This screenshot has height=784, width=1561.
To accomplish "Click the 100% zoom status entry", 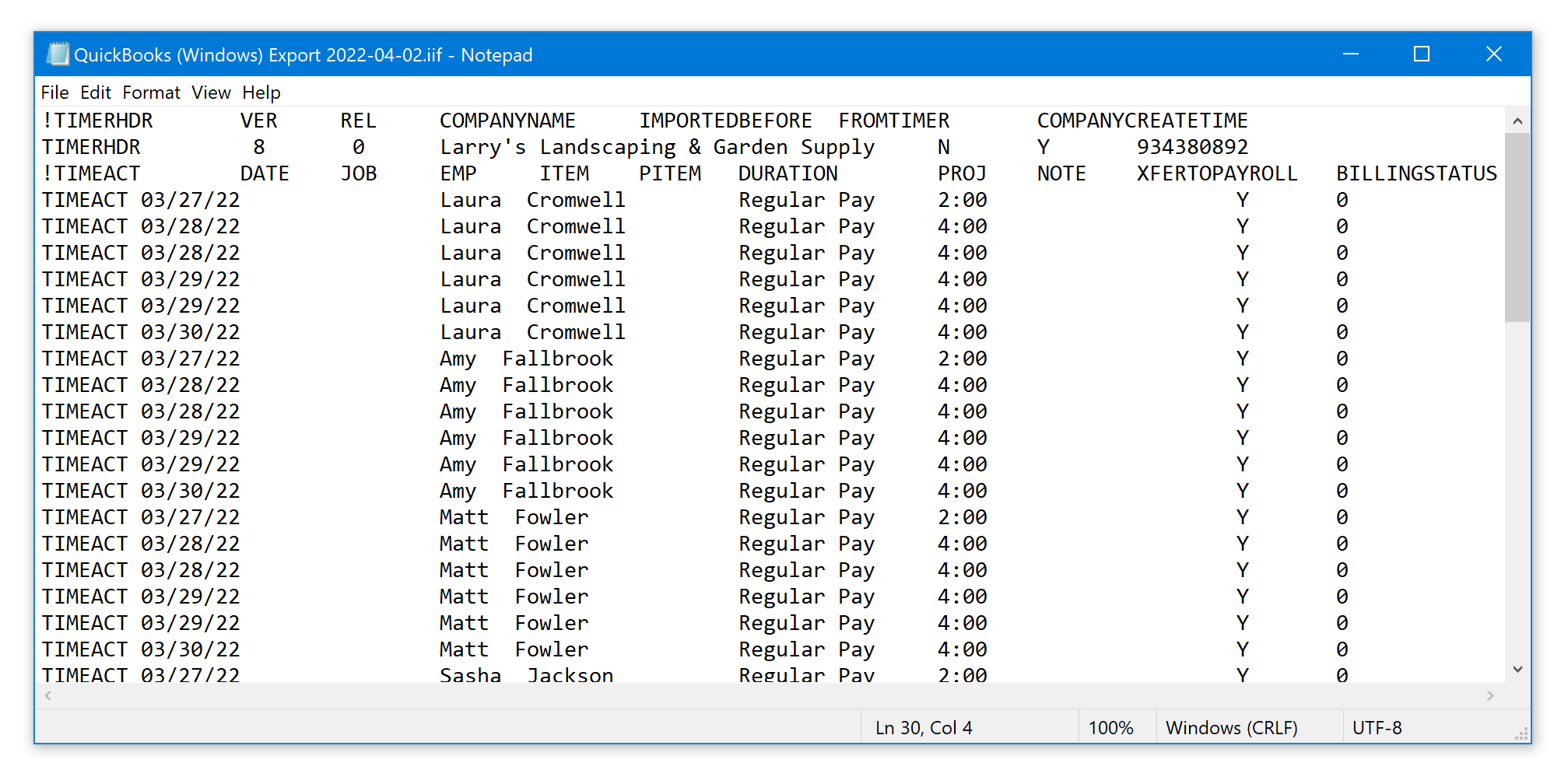I will click(x=1110, y=728).
